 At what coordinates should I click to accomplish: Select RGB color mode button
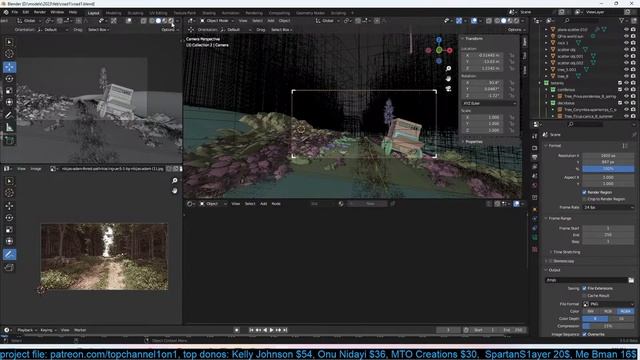608,311
